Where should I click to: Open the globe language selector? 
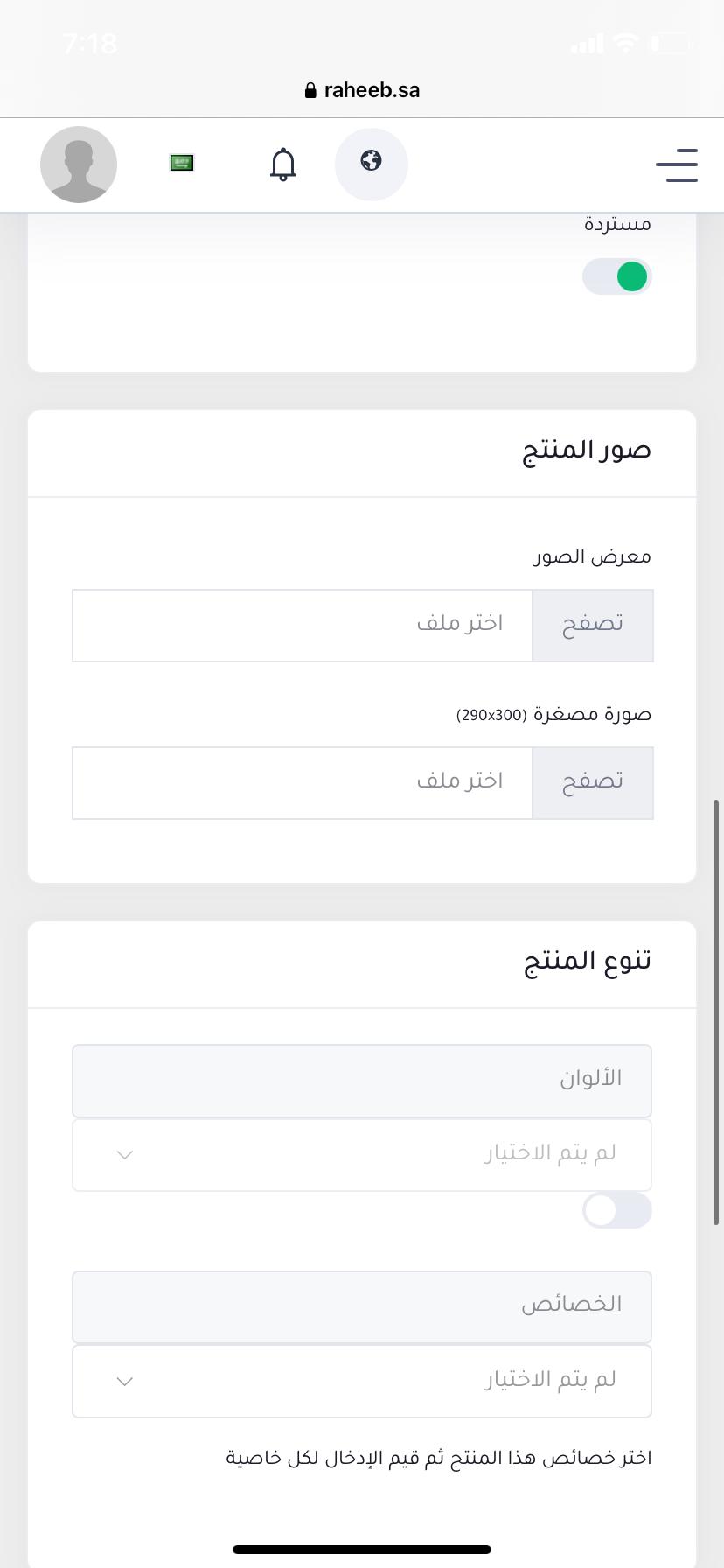click(x=372, y=164)
